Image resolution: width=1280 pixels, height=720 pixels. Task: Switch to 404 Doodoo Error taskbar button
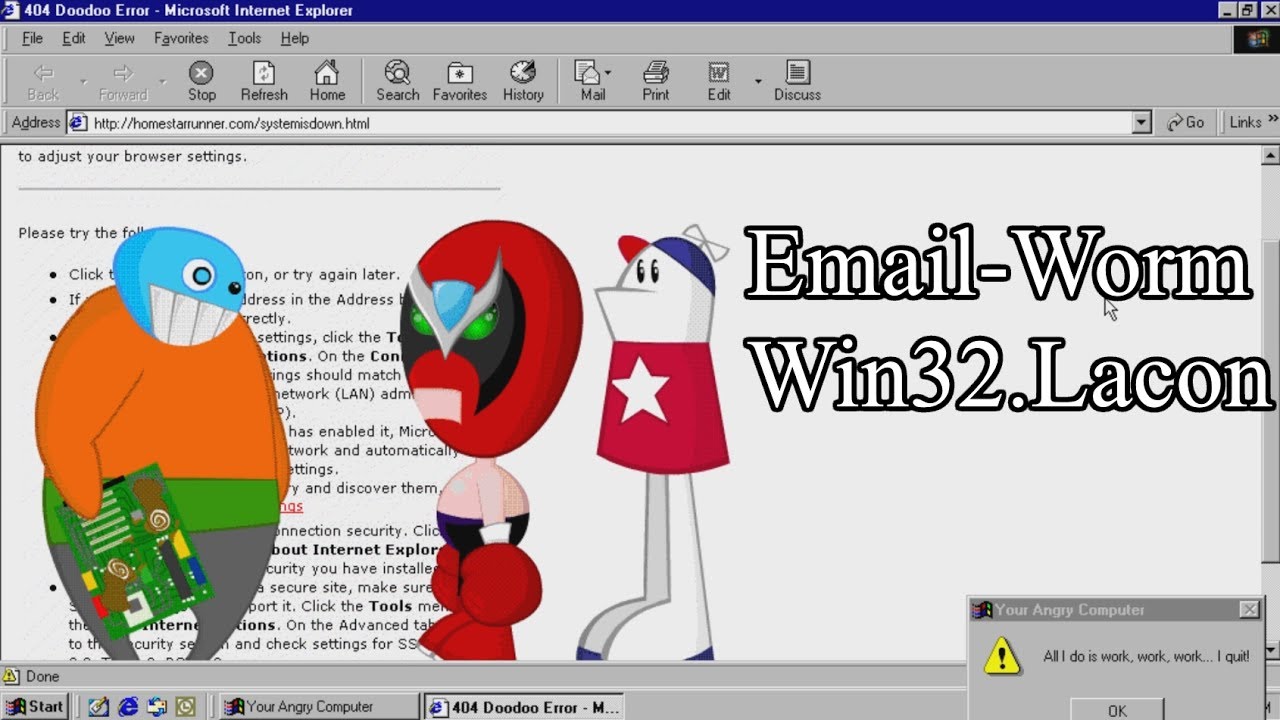pyautogui.click(x=524, y=707)
